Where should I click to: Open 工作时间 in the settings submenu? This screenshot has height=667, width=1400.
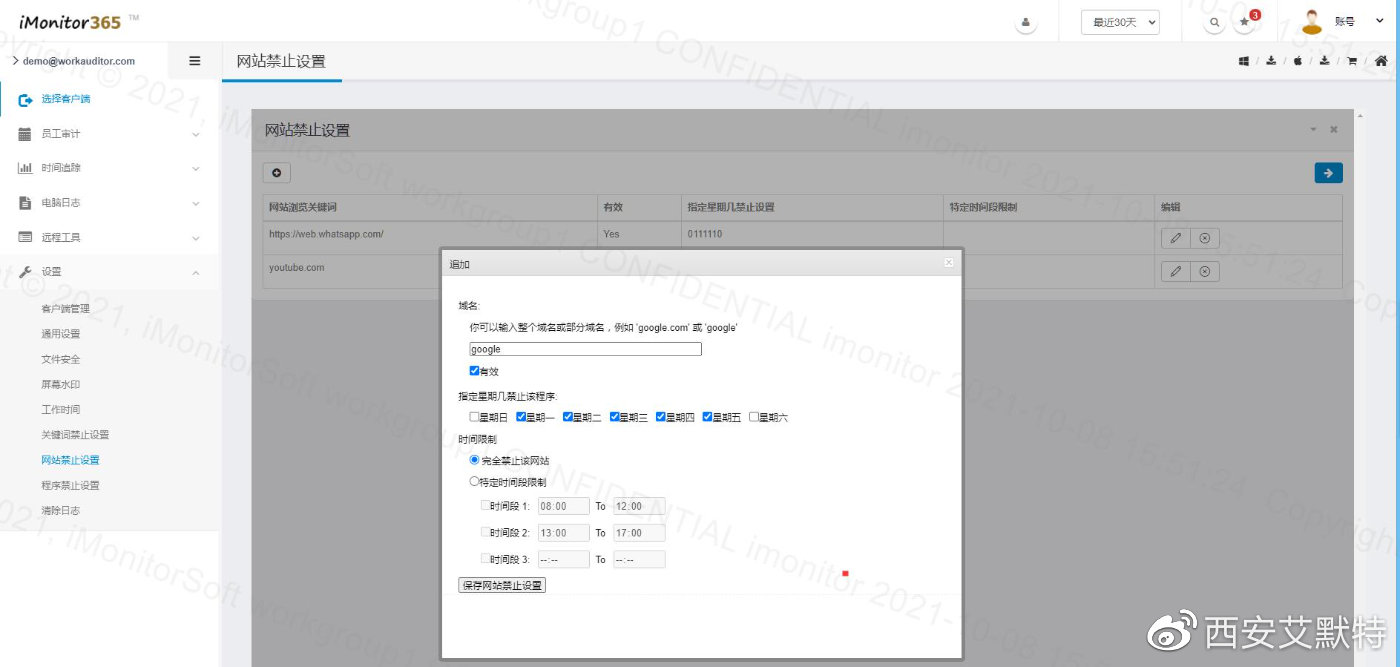point(60,409)
